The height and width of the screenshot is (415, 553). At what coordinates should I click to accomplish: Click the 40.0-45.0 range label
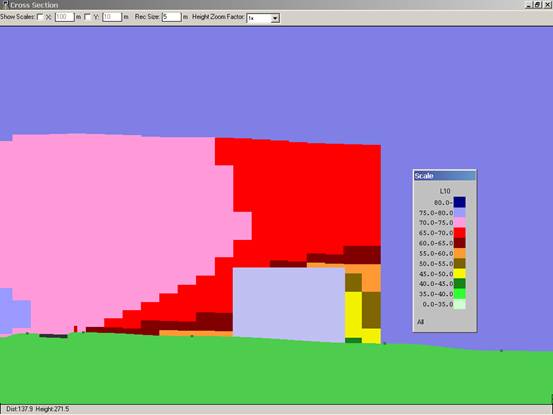coord(436,283)
